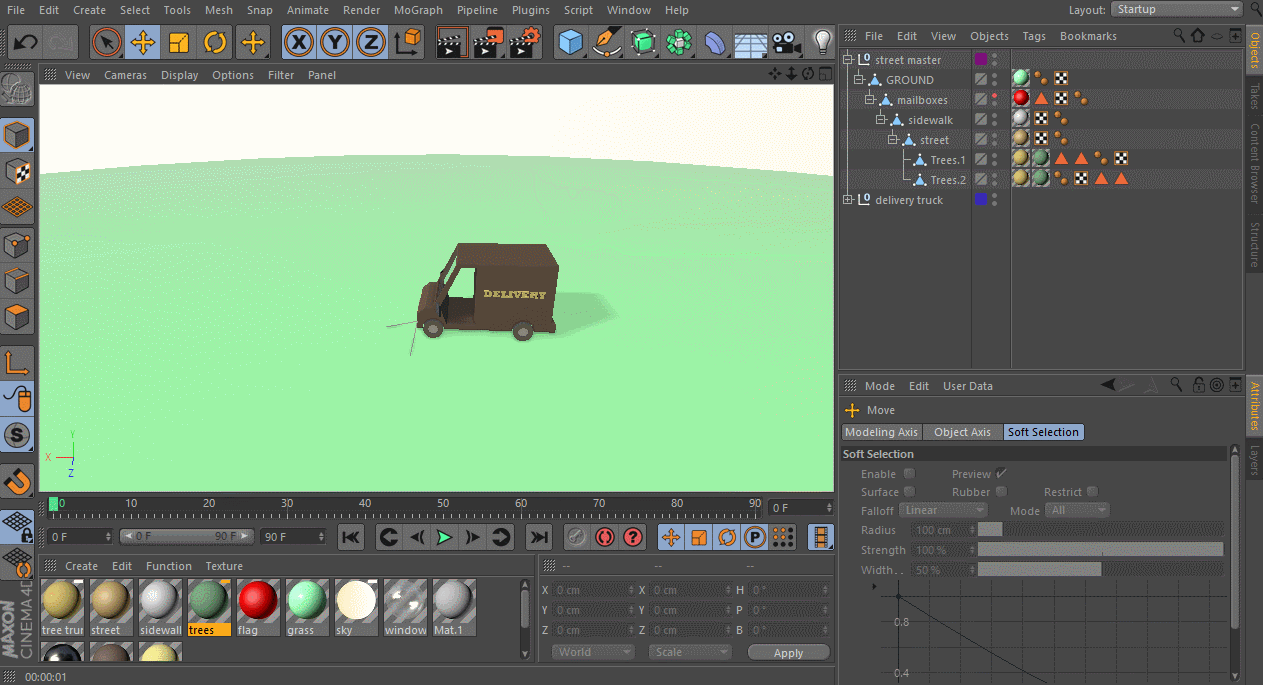Open the Content Browser side tab
Viewport: 1263px width, 685px height.
point(1254,164)
